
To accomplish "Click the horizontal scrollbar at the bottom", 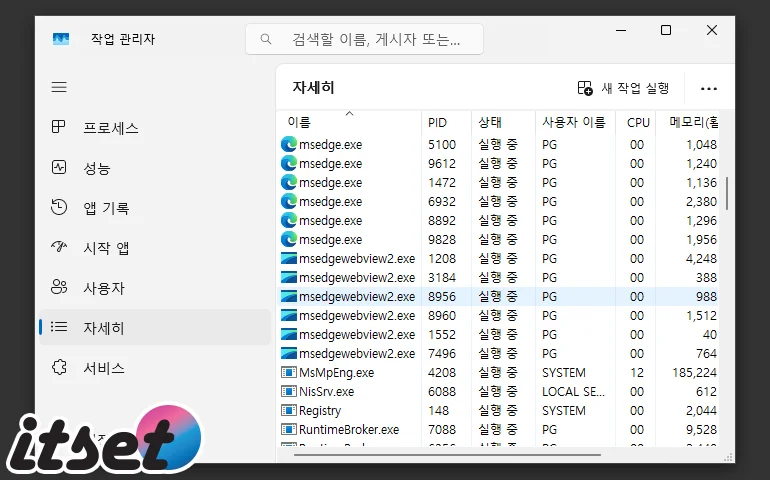I will pyautogui.click(x=447, y=455).
